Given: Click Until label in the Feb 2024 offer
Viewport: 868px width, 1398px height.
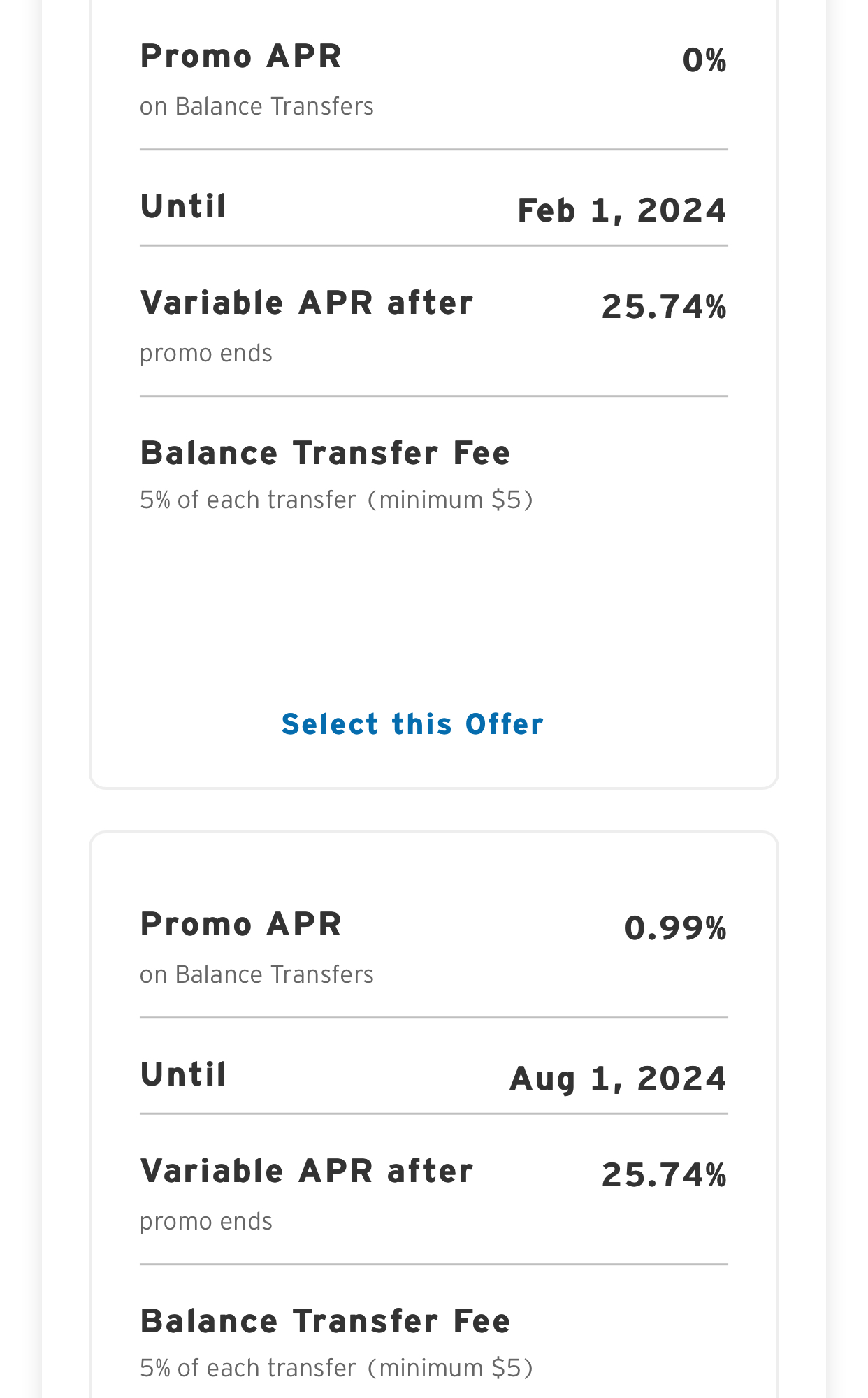Looking at the screenshot, I should [183, 206].
